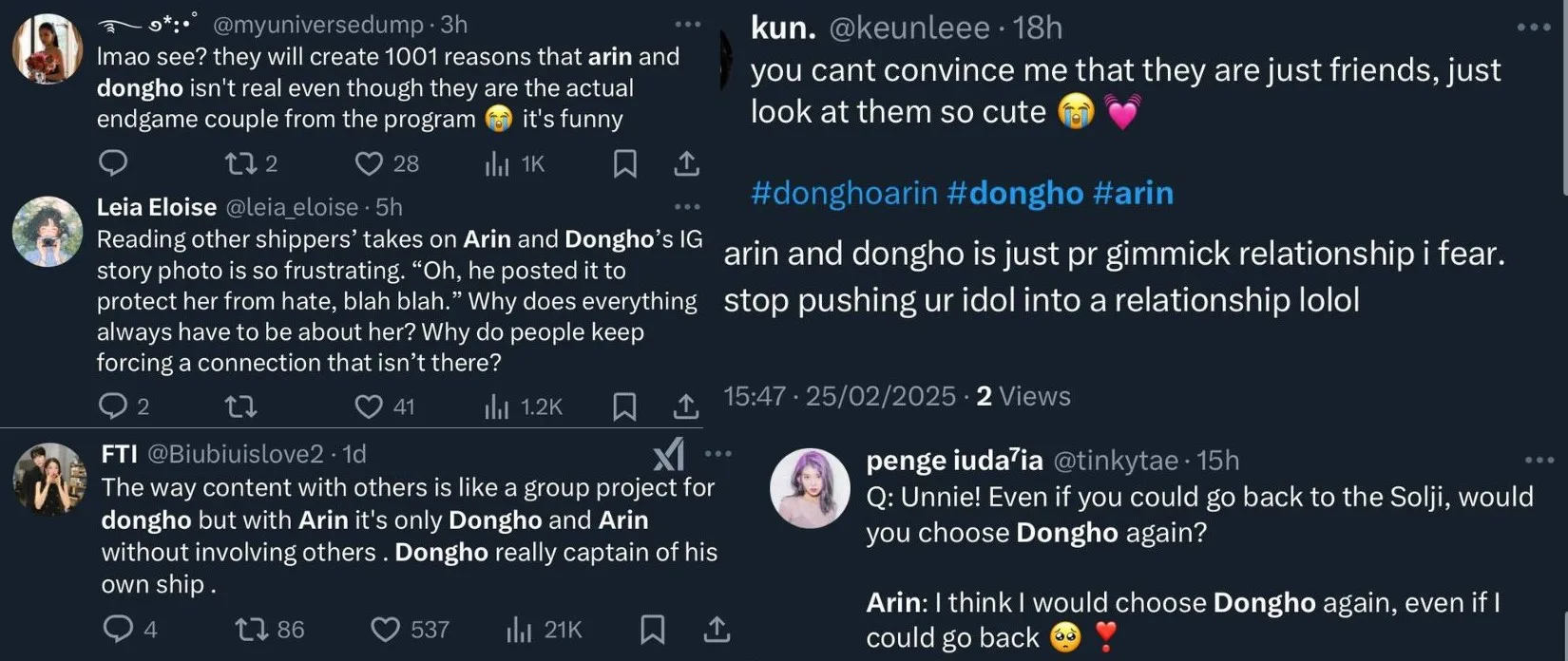Screen dimensions: 1568x661
Task: Open the #donghoarin hashtag
Action: (844, 193)
